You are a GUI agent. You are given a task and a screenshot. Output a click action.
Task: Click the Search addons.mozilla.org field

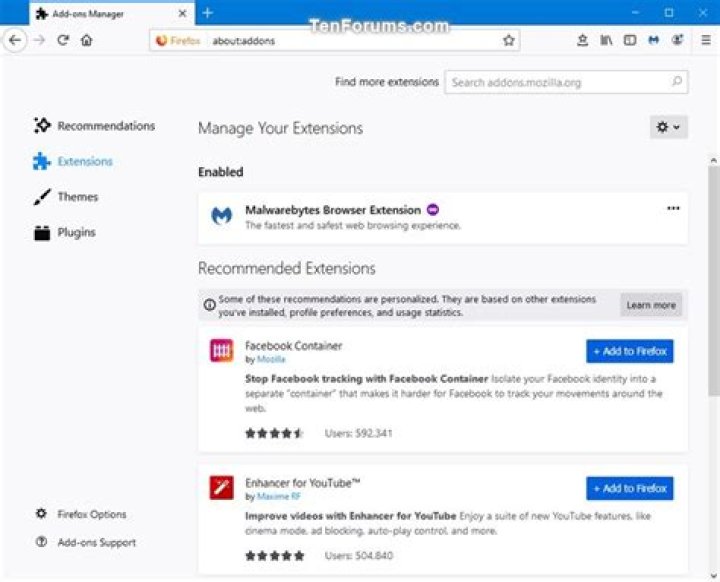pos(566,82)
